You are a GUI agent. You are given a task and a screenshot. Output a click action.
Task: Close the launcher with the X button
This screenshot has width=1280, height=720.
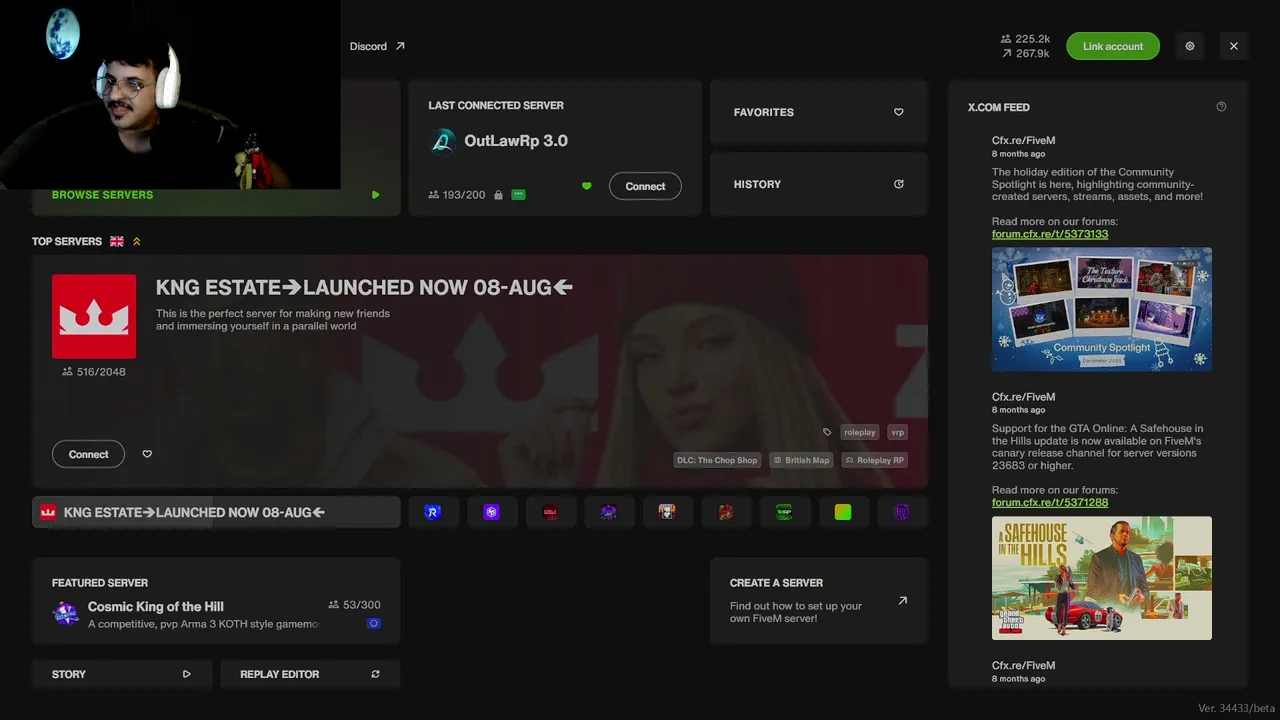click(1234, 46)
